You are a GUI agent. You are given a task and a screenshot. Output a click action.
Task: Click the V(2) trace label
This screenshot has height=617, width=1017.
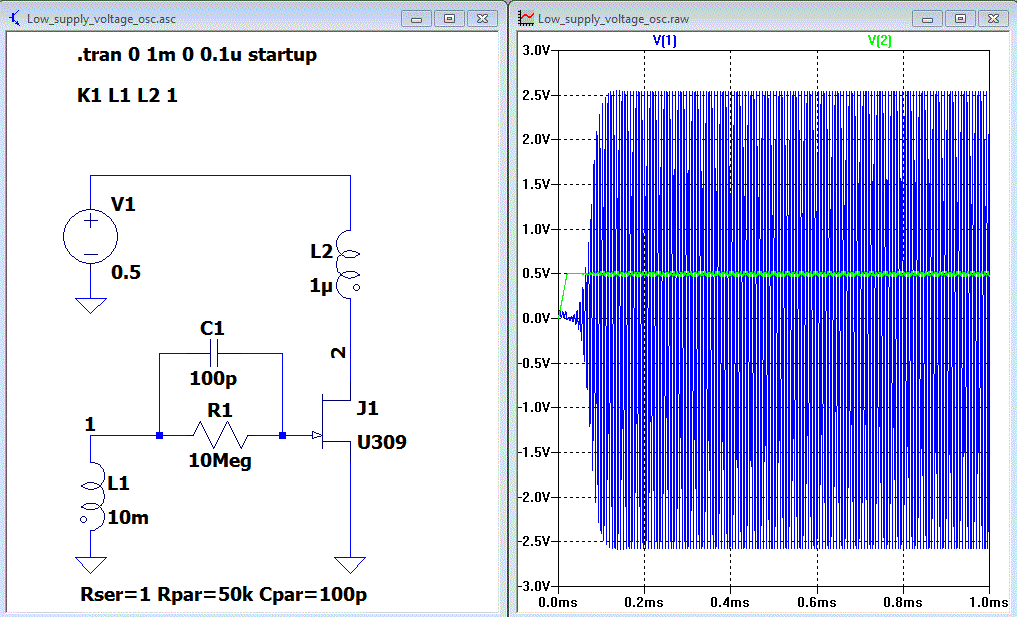tap(879, 41)
